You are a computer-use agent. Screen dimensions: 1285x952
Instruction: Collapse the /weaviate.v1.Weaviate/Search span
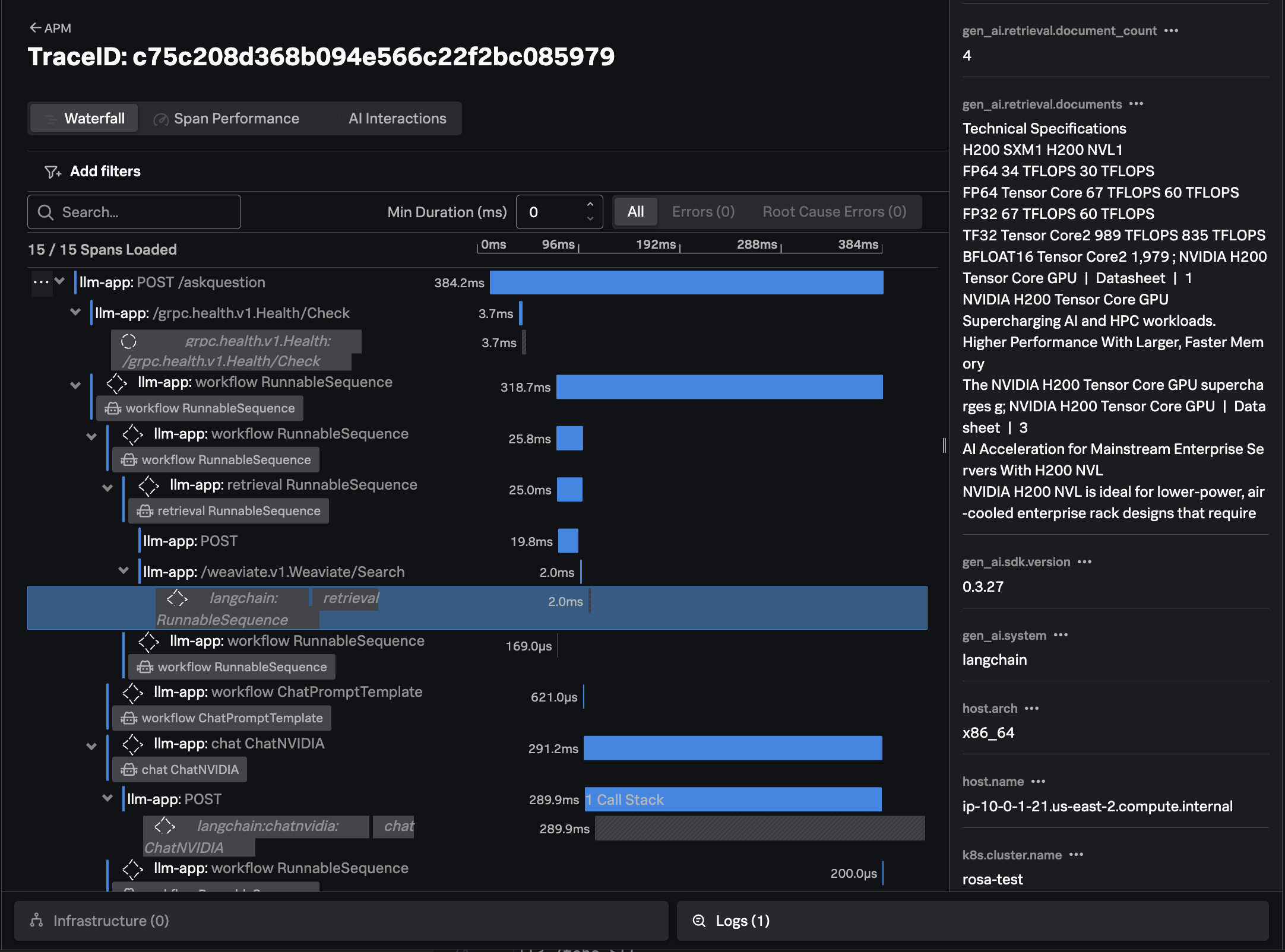click(124, 571)
